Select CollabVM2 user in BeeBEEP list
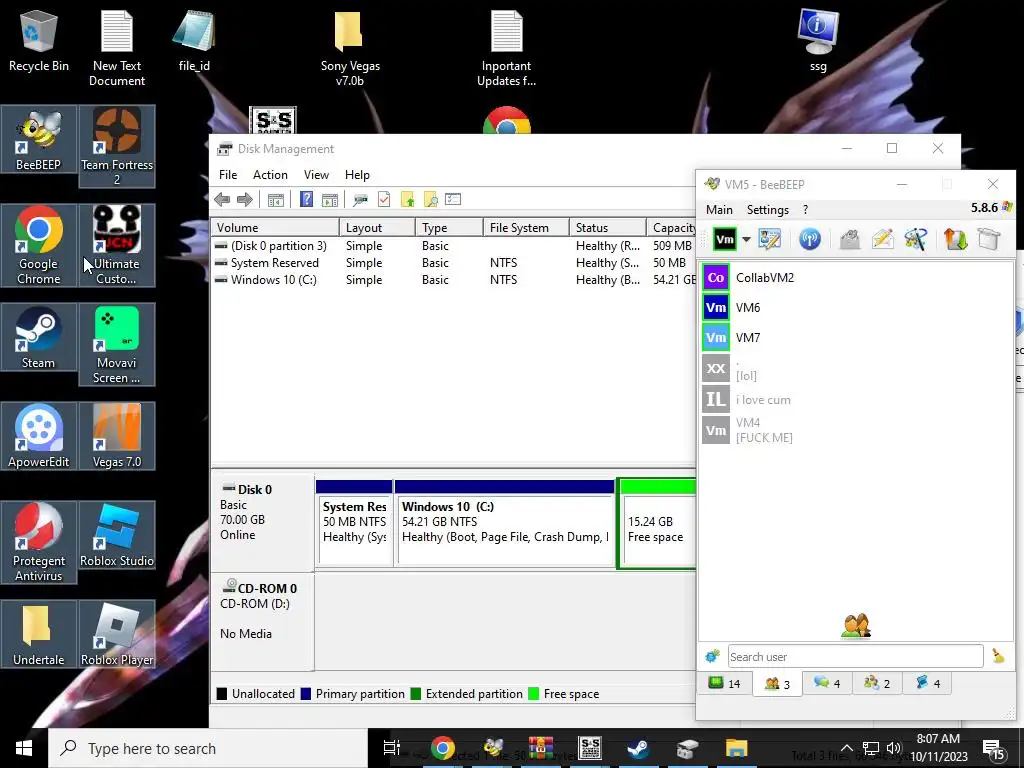1024x768 pixels. click(856, 278)
